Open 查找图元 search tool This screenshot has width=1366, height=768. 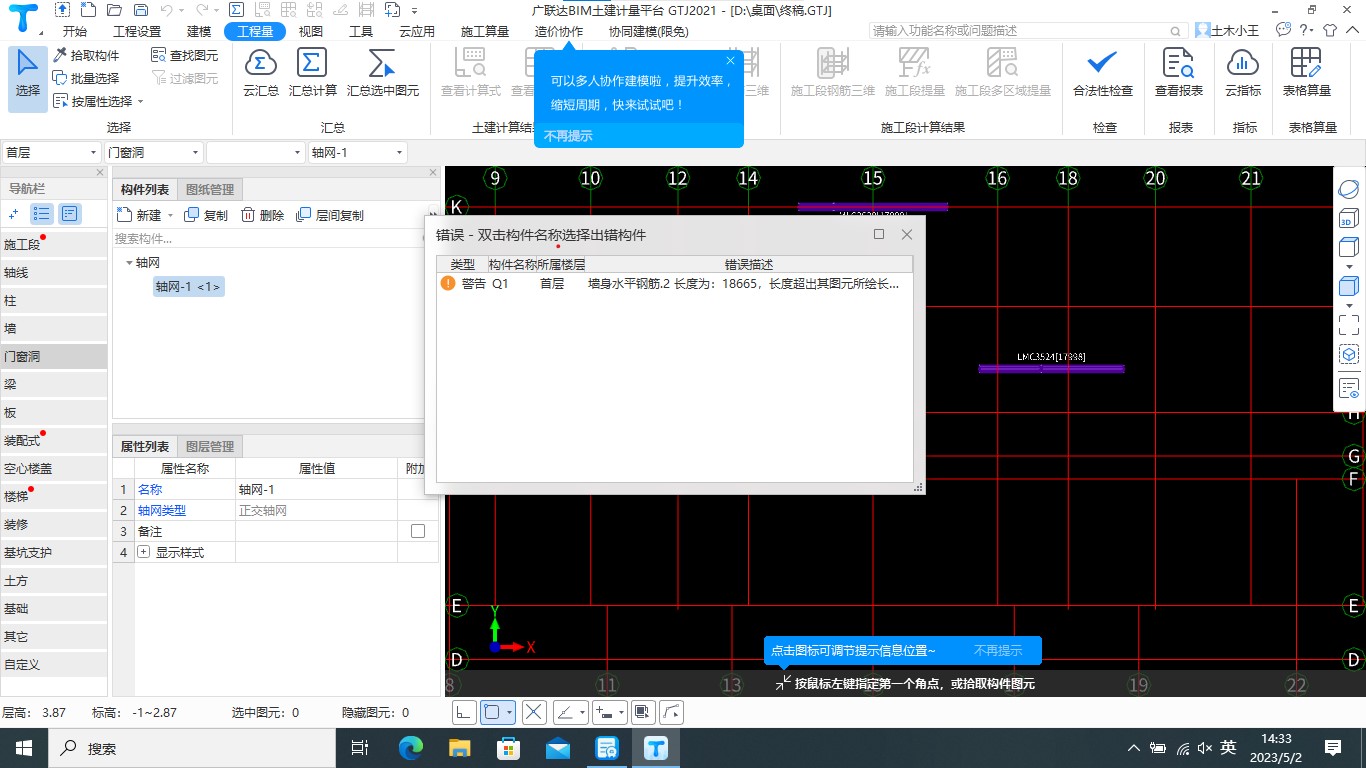[x=185, y=56]
